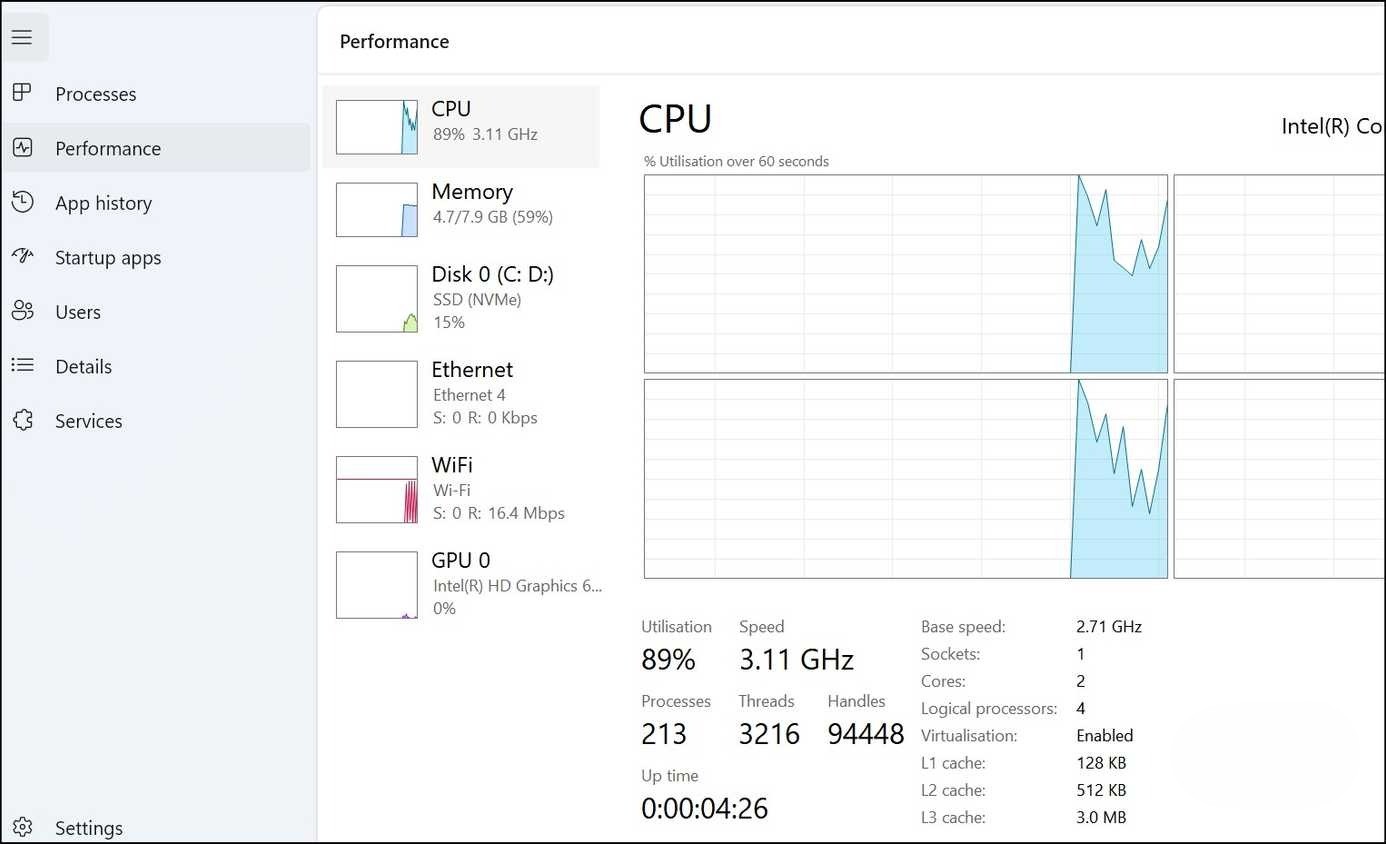Click the first logical processor utilisation graph
Screen dimensions: 1386x844
pyautogui.click(x=906, y=274)
